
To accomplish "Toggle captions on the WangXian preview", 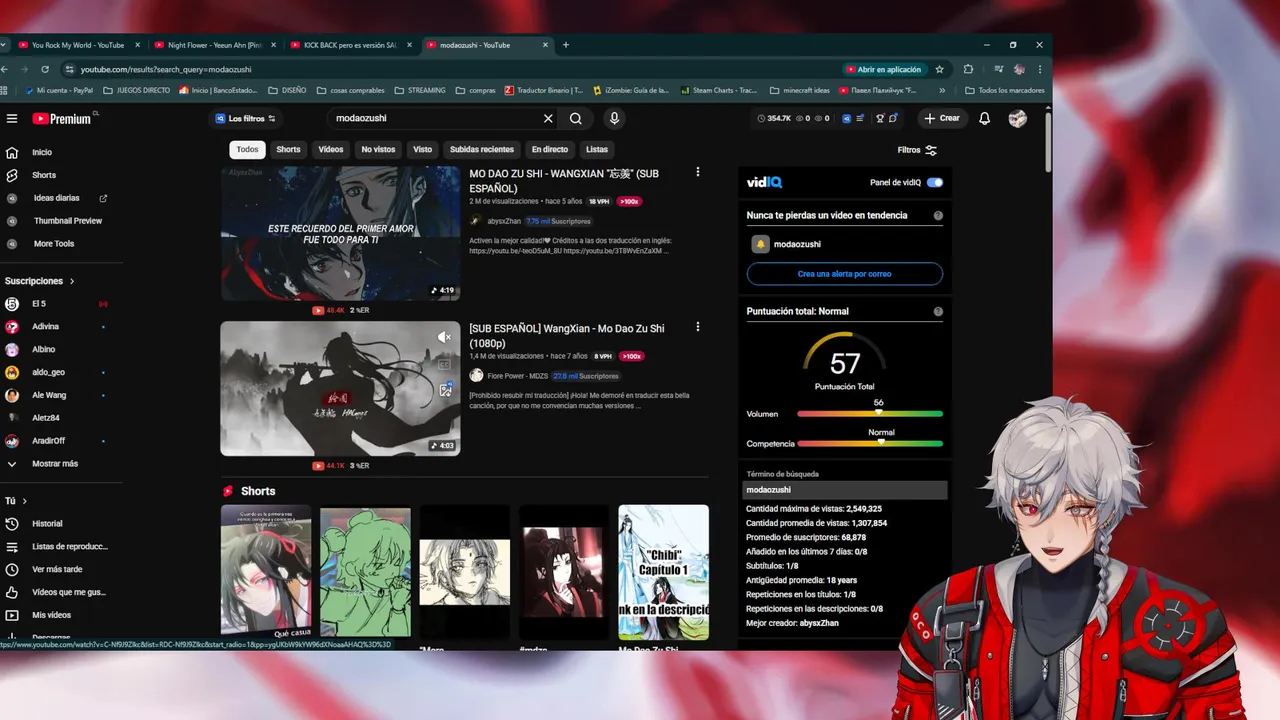I will click(x=445, y=364).
